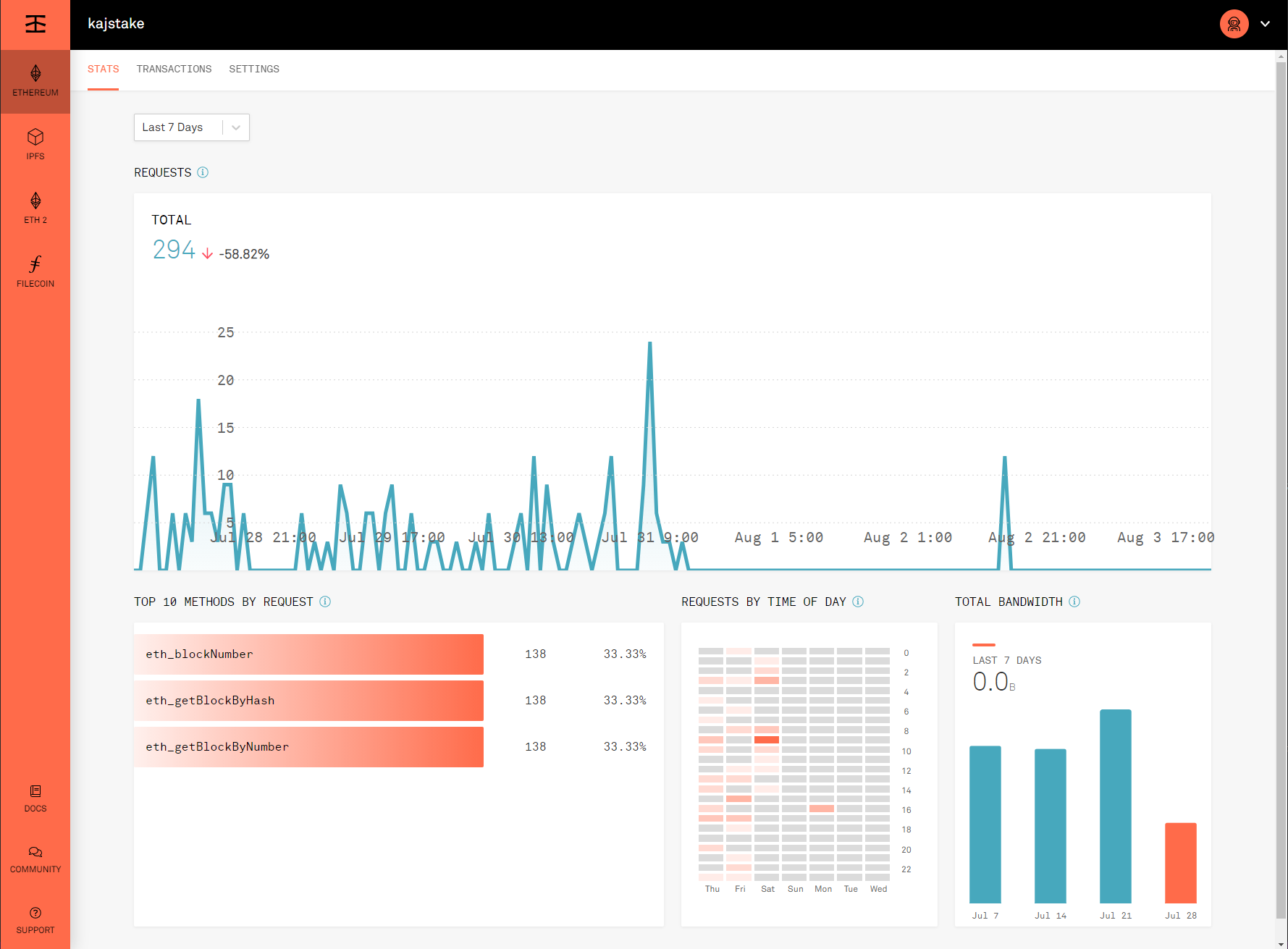Click the Aug 2 1:00 axis label
The width and height of the screenshot is (1288, 949).
[x=908, y=538]
